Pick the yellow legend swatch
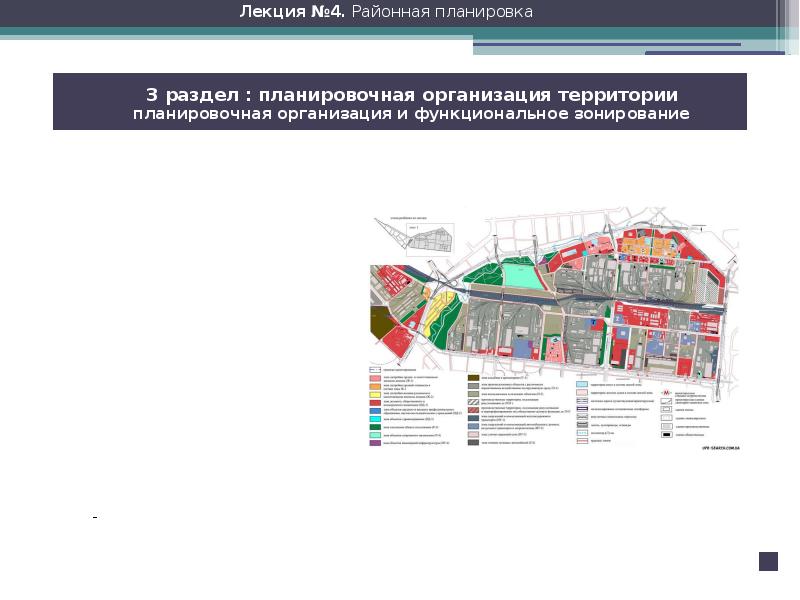 click(375, 396)
